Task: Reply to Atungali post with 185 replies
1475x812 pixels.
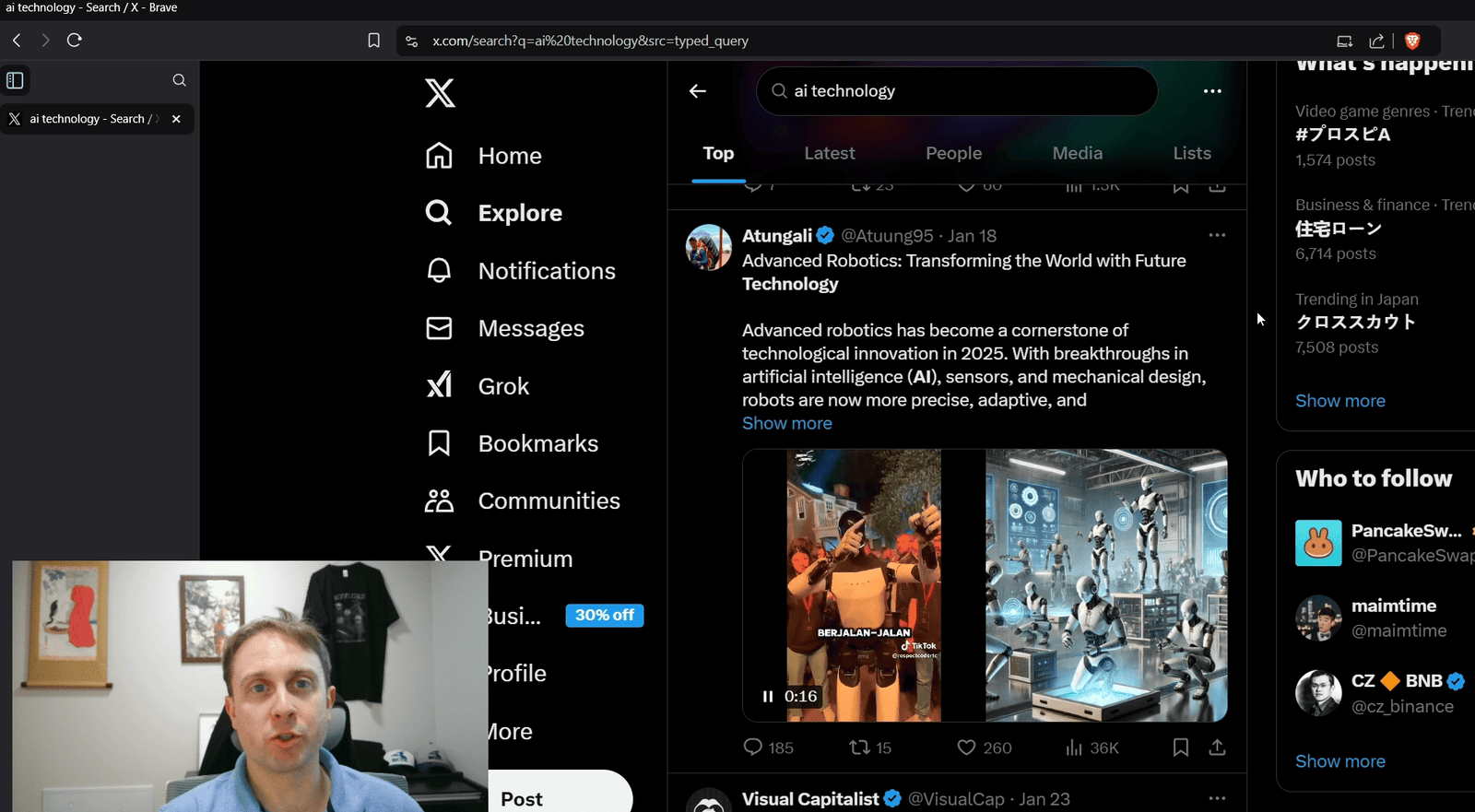Action: tap(768, 747)
